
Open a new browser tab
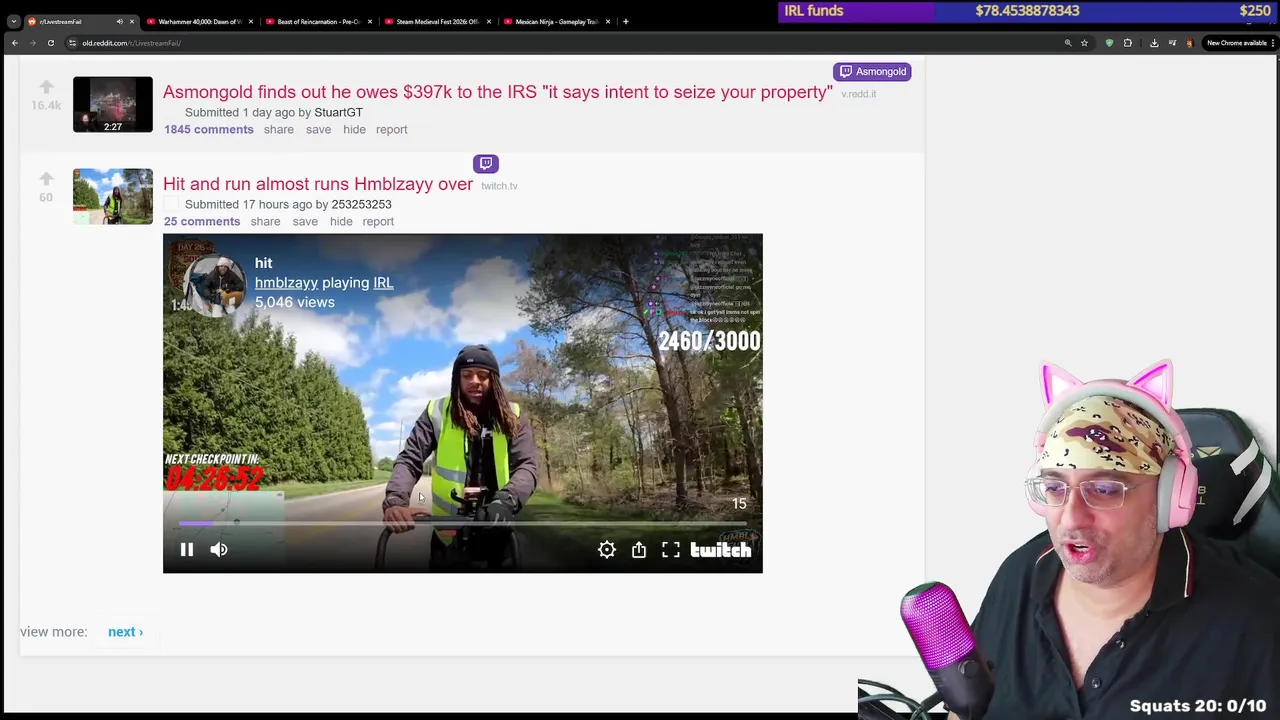click(626, 21)
